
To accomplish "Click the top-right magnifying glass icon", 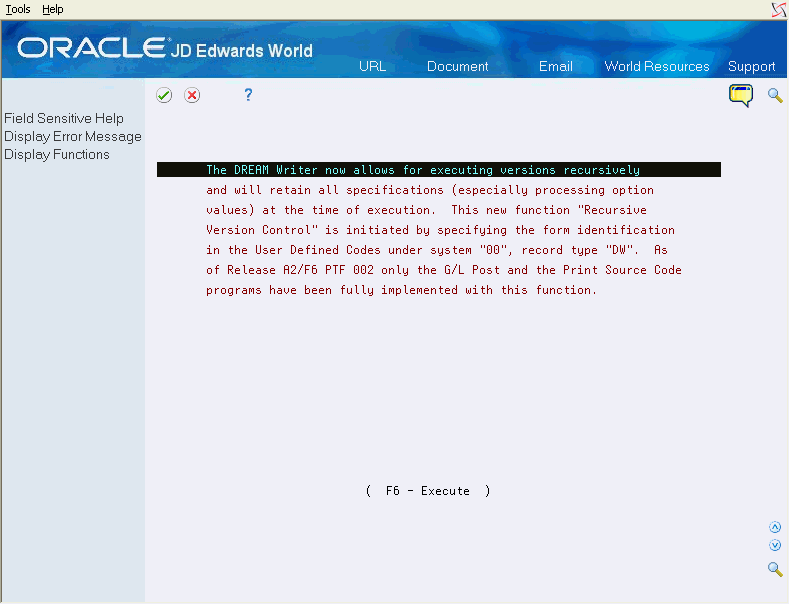I will click(x=775, y=95).
